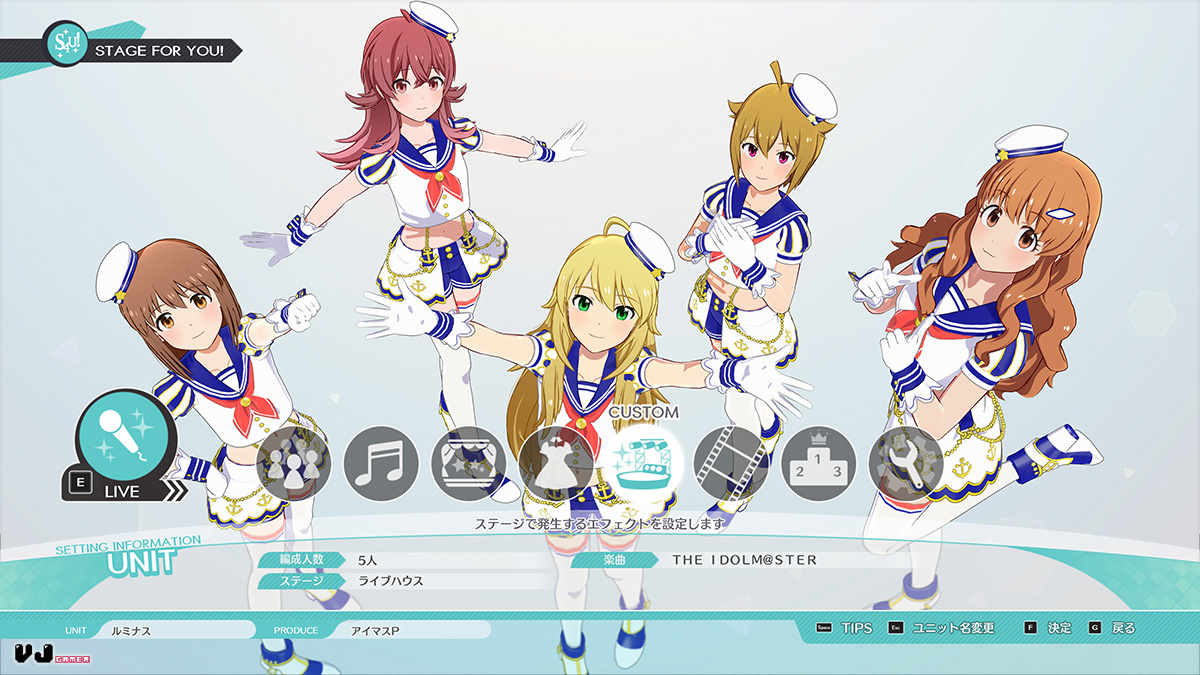Click the producer name アイマスP
The image size is (1200, 675).
coord(412,630)
